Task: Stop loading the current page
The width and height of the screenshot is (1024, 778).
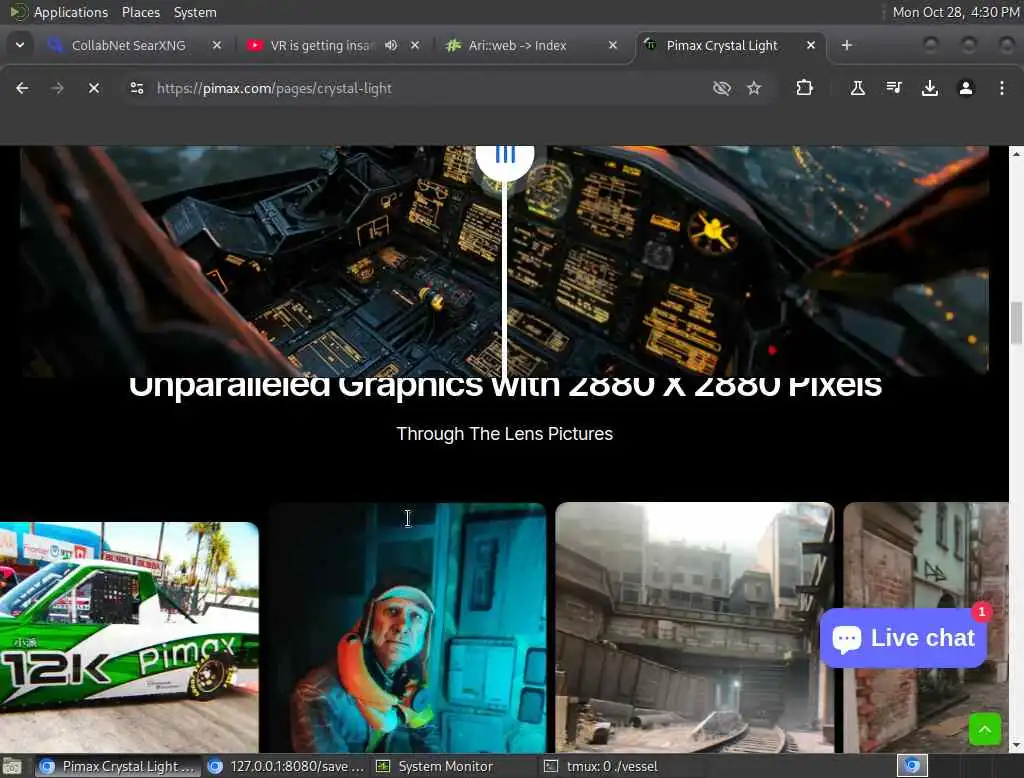Action: coord(93,88)
